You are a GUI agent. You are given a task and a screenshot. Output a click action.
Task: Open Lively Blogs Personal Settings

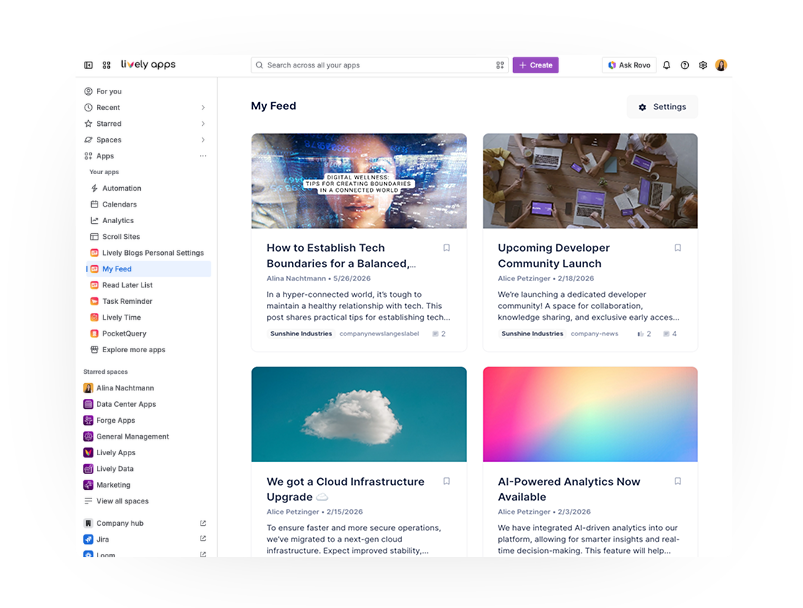click(x=150, y=253)
